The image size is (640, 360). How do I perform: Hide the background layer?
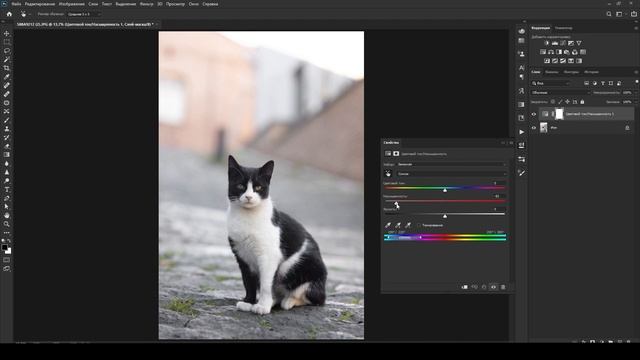pyautogui.click(x=533, y=128)
